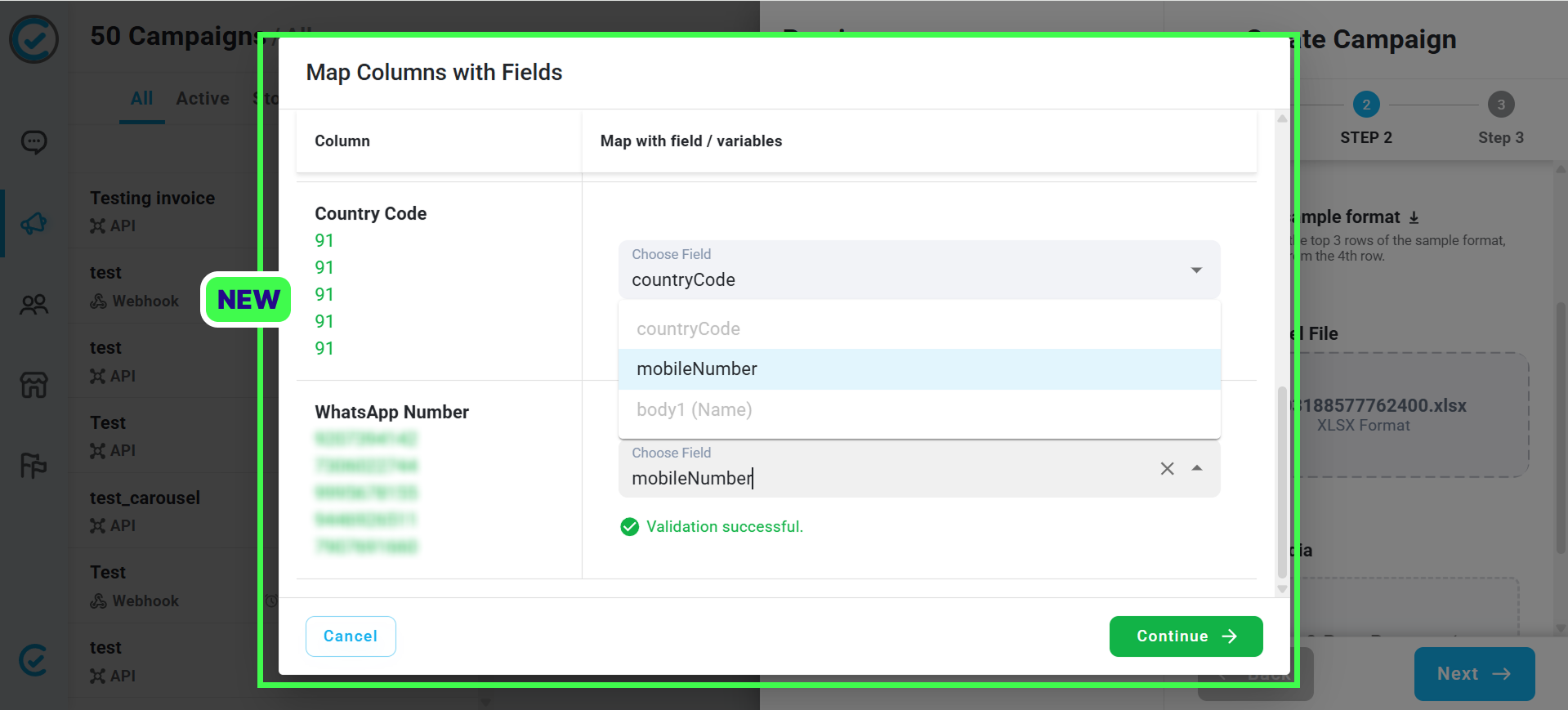The image size is (1568, 710).
Task: Click the top logo checkmark icon
Action: [34, 39]
